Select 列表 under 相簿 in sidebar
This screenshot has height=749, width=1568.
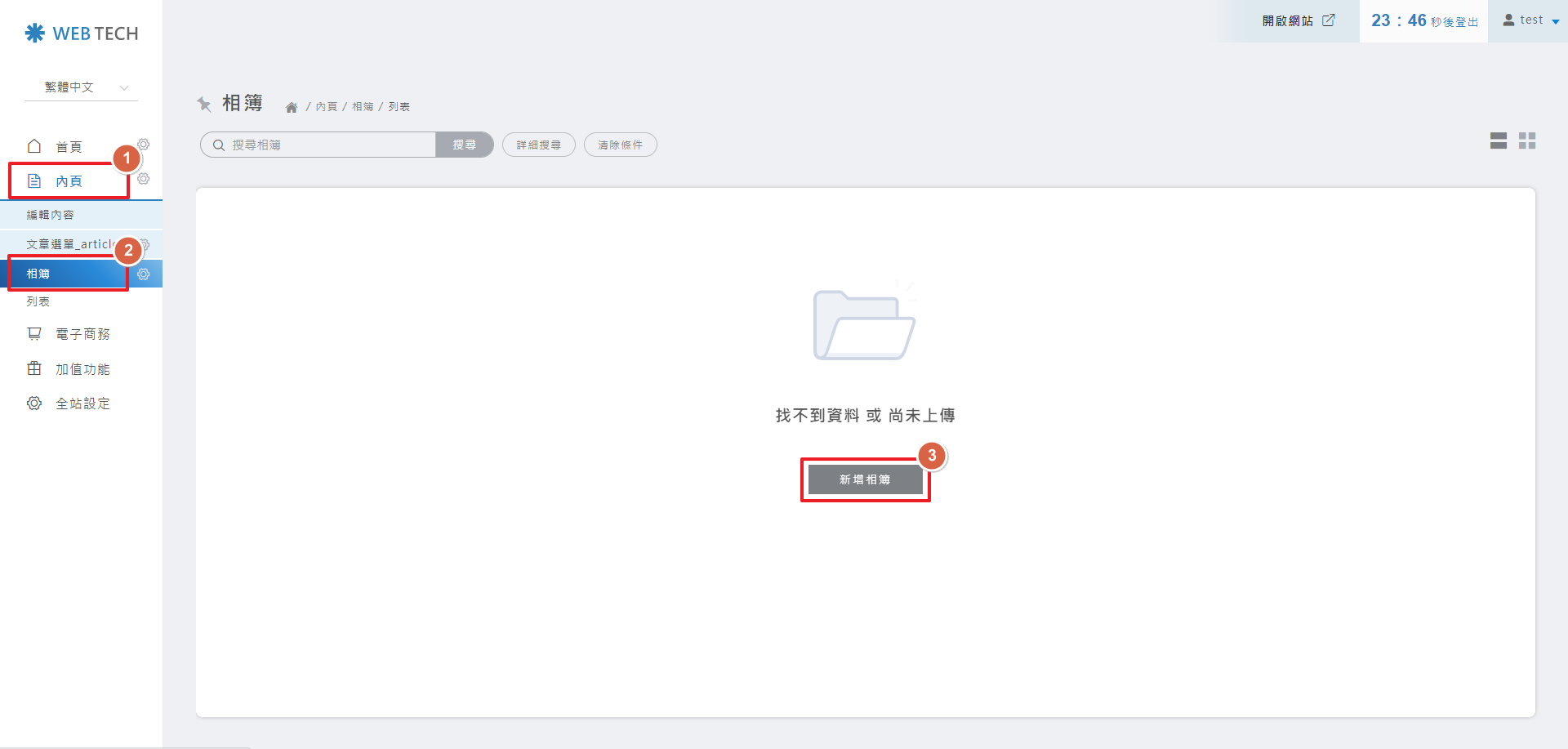click(x=38, y=301)
